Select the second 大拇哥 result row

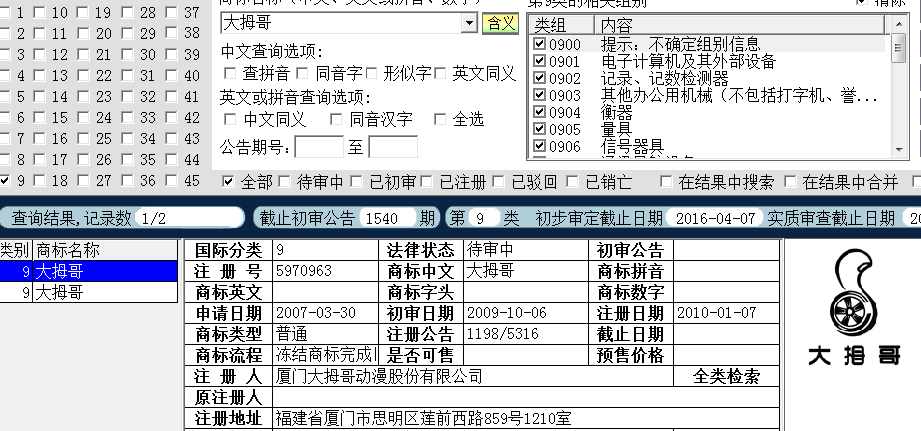[x=88, y=292]
